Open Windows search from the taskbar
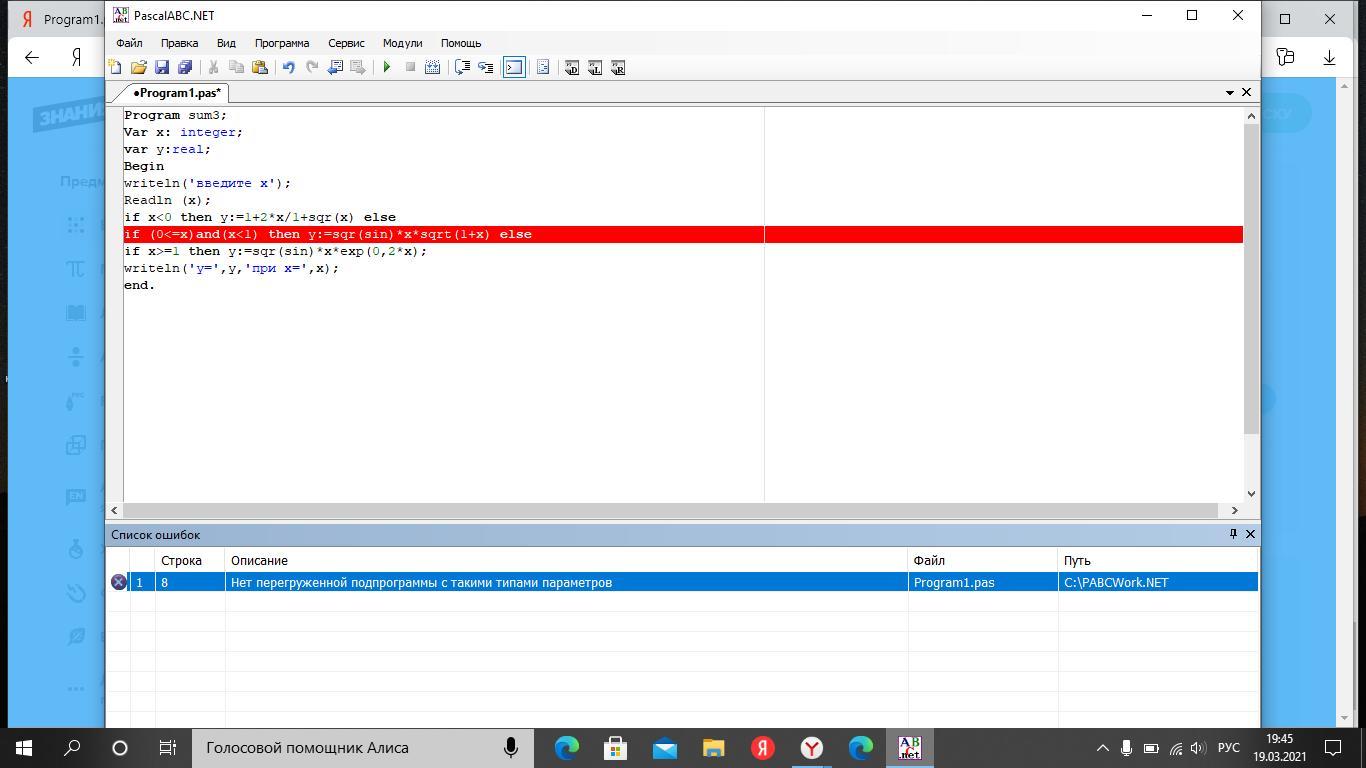The height and width of the screenshot is (768, 1366). click(x=72, y=747)
